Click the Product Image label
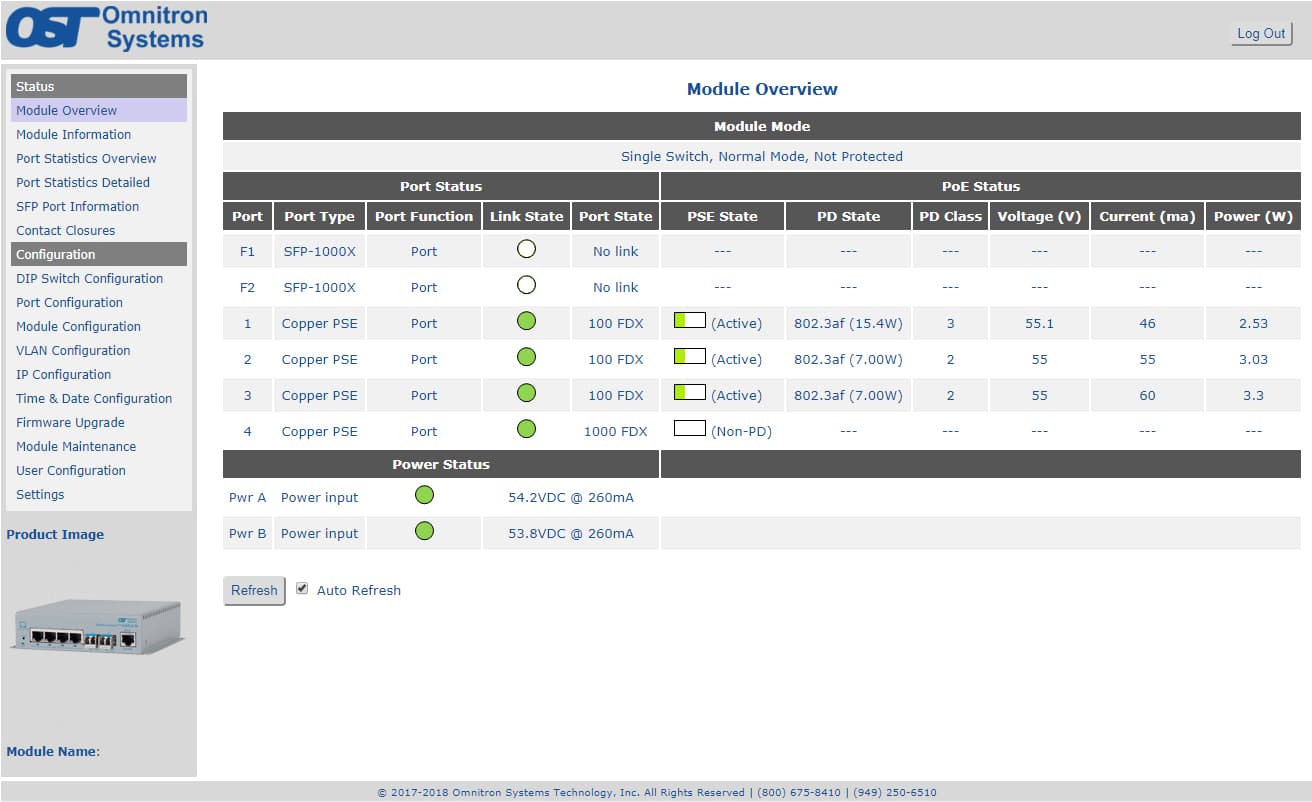Image resolution: width=1312 pixels, height=802 pixels. coord(55,534)
